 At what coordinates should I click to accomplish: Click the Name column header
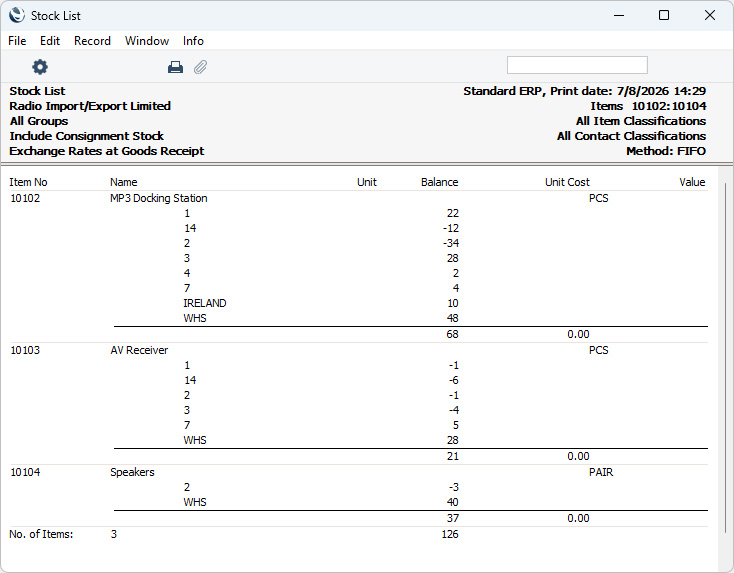coord(124,182)
